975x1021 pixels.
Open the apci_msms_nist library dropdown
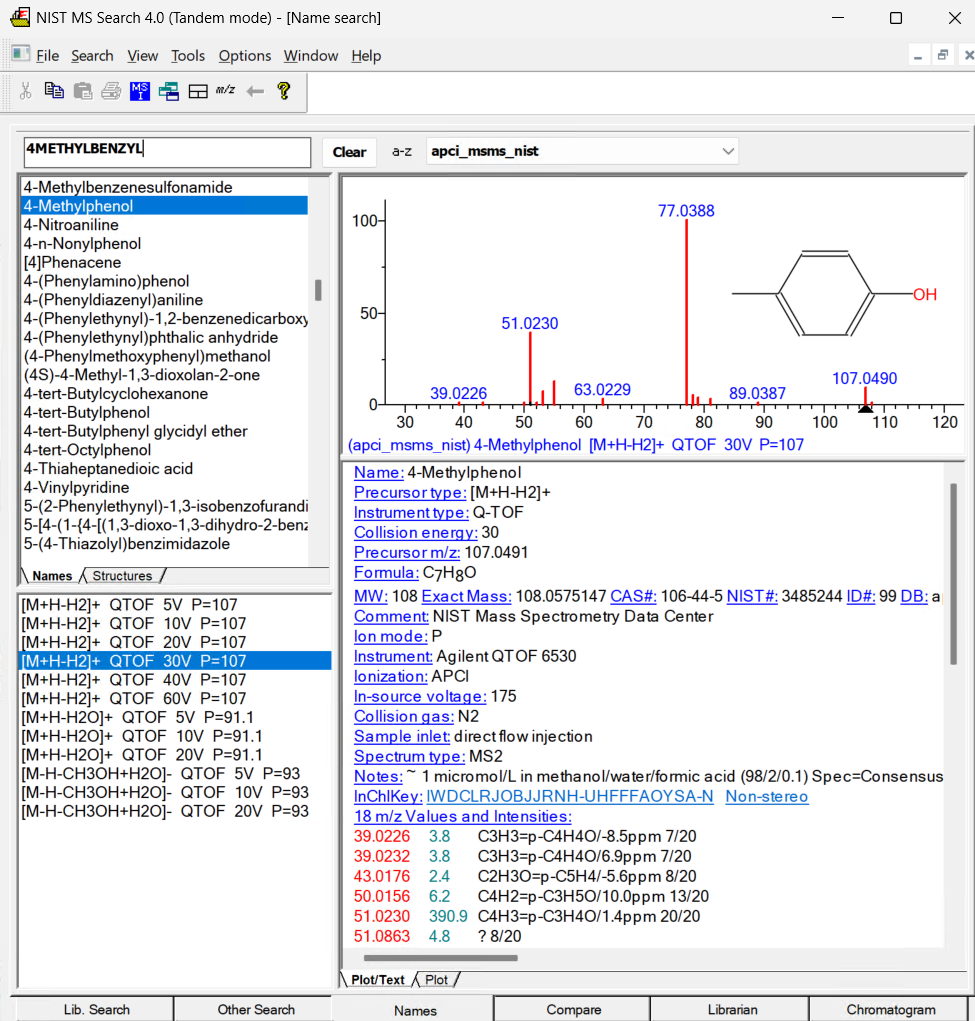[582, 151]
